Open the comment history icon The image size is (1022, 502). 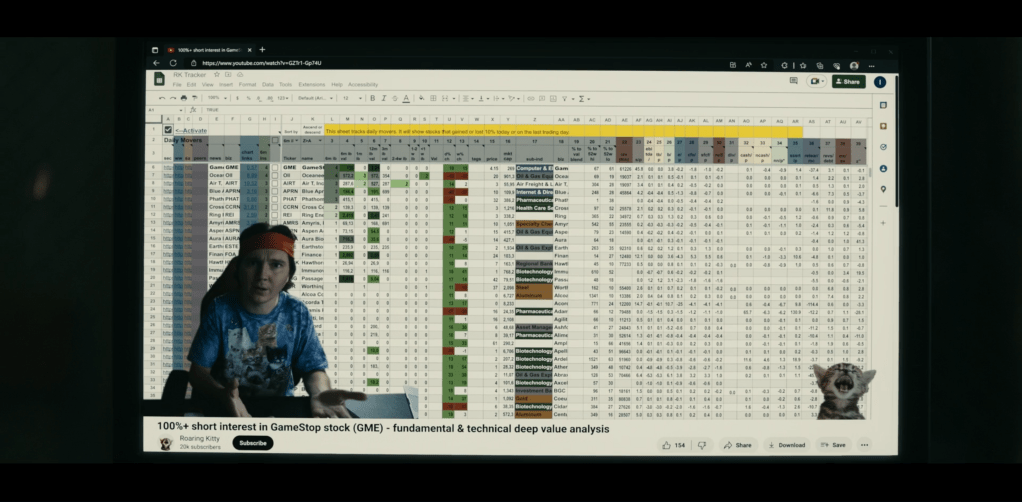[x=793, y=81]
